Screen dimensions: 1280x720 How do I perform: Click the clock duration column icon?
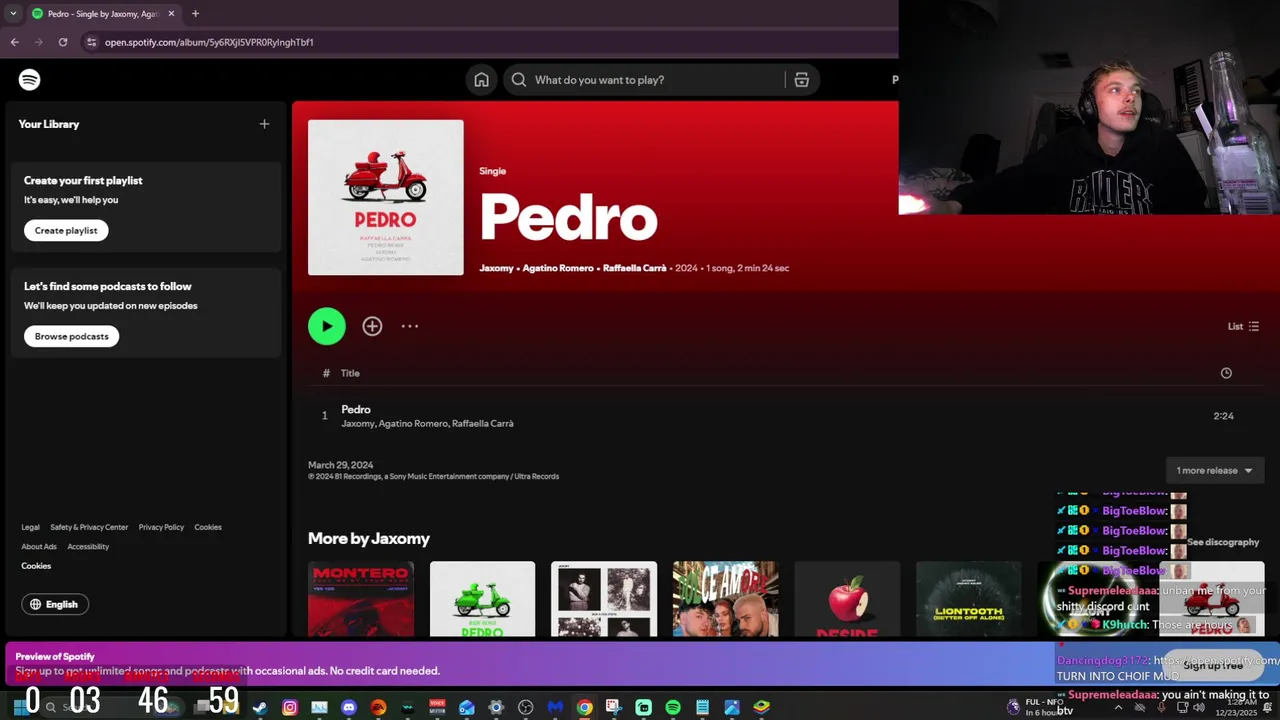pos(1226,373)
